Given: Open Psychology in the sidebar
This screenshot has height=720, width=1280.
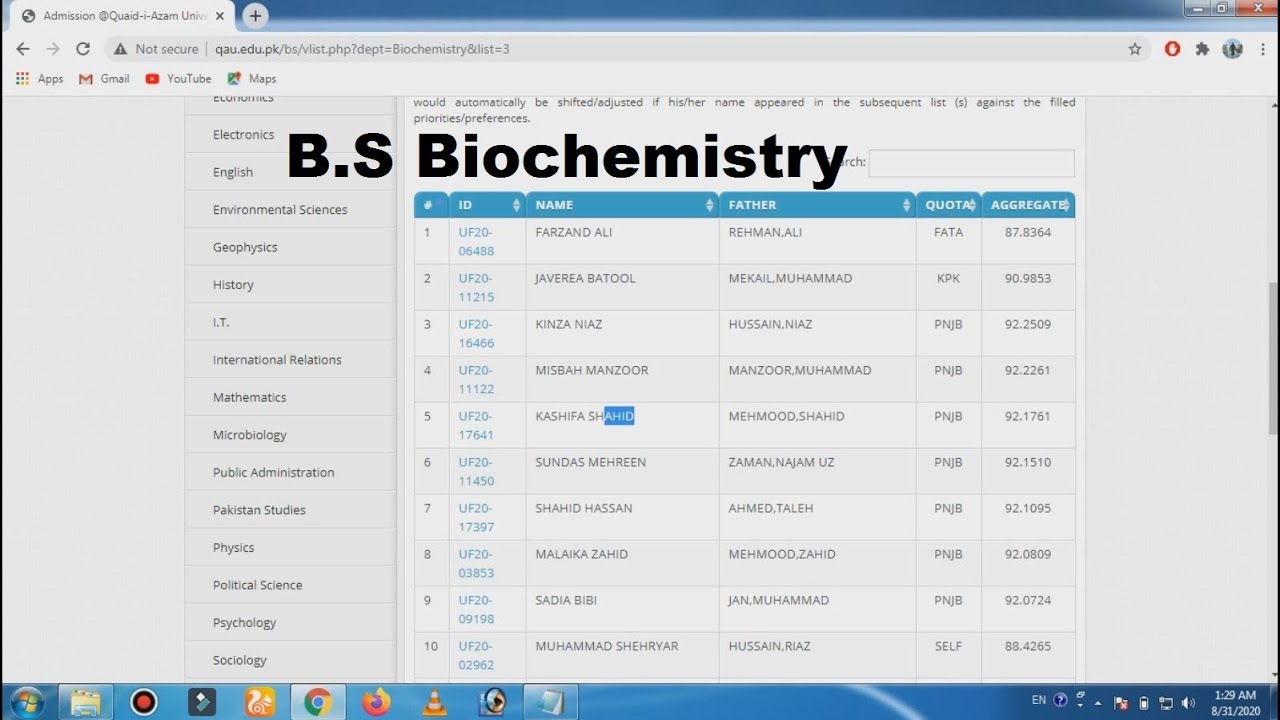Looking at the screenshot, I should point(244,622).
